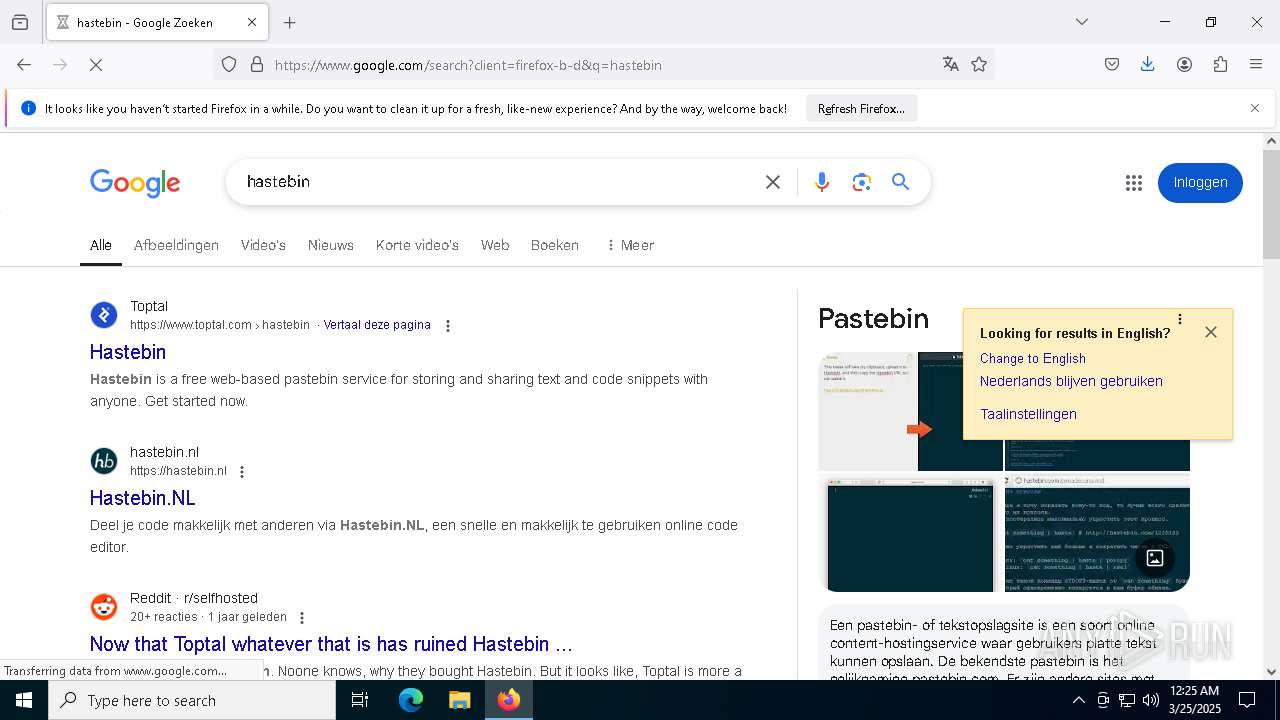The height and width of the screenshot is (720, 1280).
Task: Expand the Meer search filters menu
Action: pyautogui.click(x=630, y=245)
